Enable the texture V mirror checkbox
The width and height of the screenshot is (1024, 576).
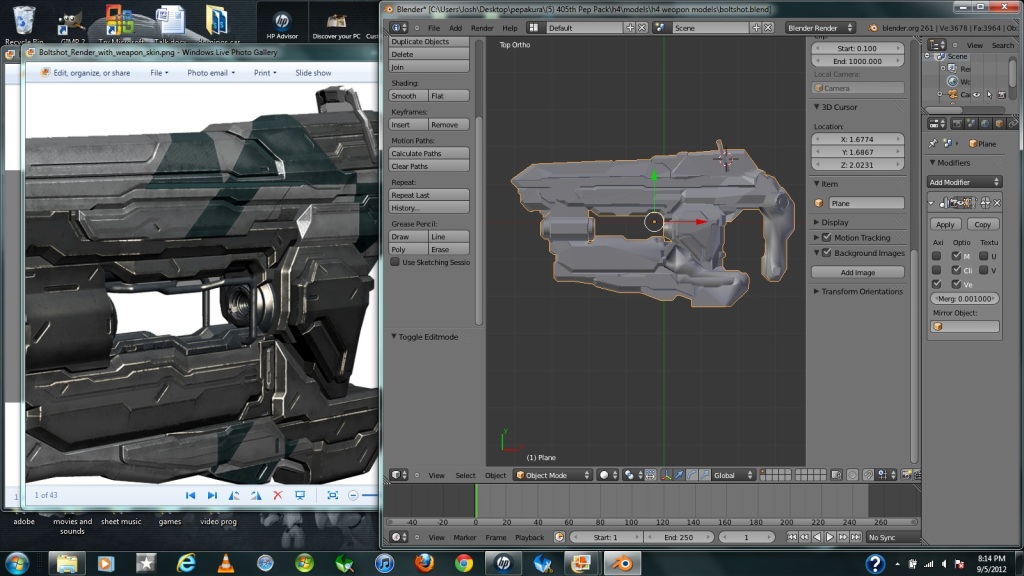click(x=984, y=270)
